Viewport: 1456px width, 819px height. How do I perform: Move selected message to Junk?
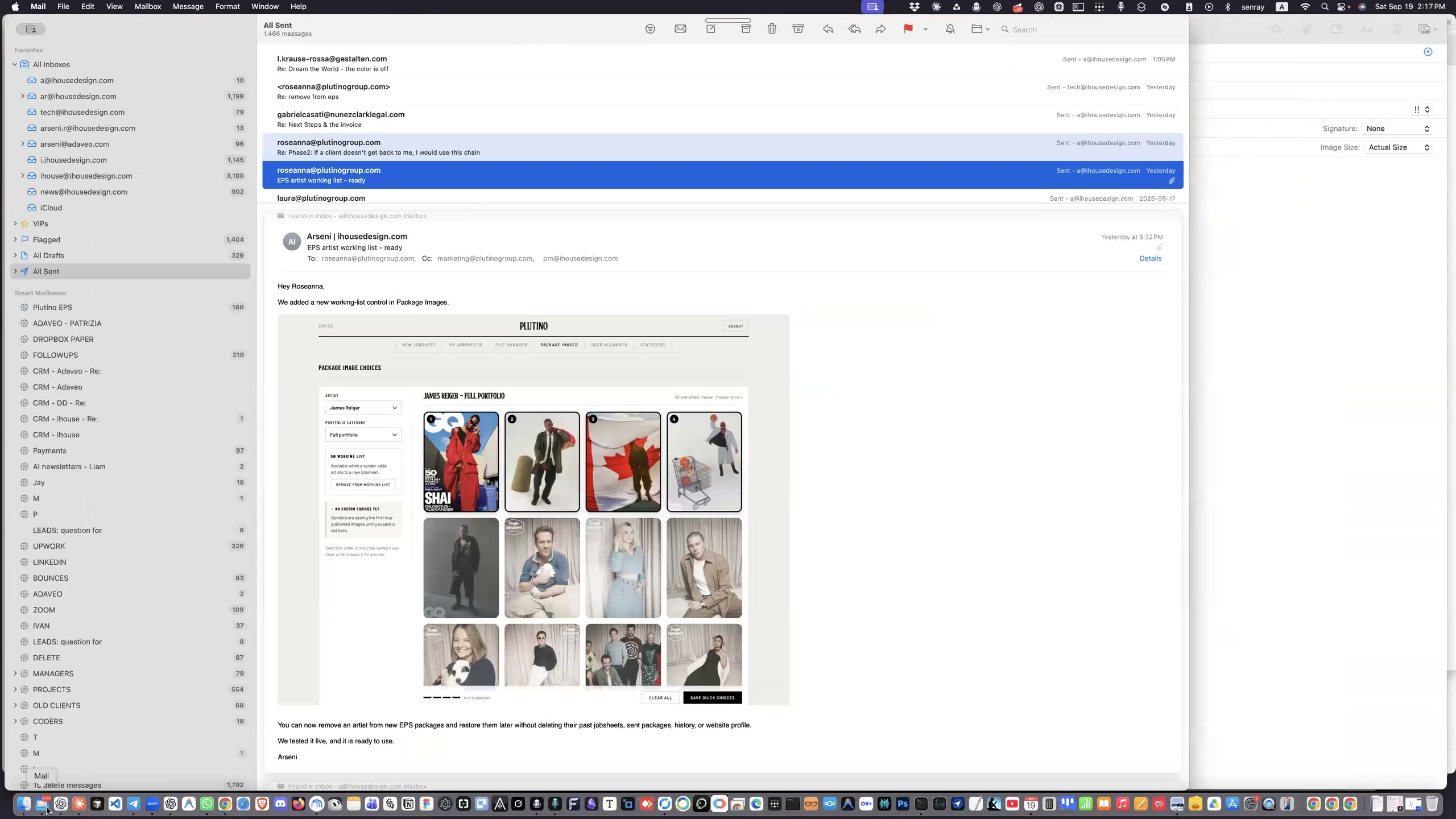pos(798,29)
